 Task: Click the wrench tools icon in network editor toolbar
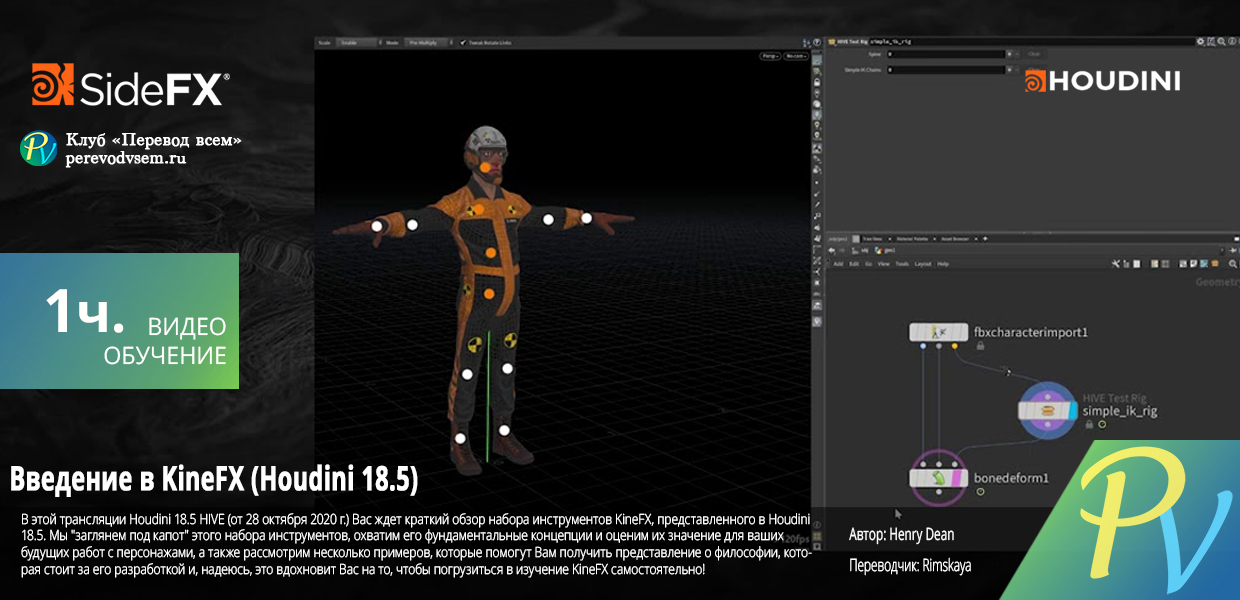[x=1116, y=264]
